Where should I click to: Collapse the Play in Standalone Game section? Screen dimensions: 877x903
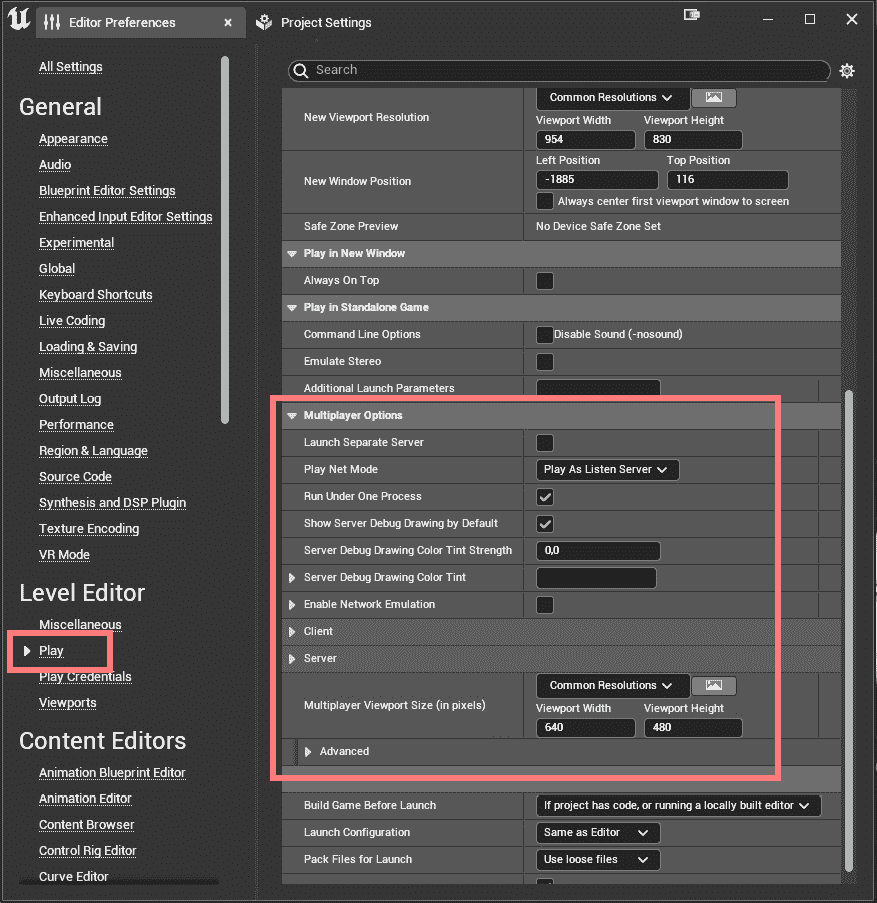click(x=292, y=308)
